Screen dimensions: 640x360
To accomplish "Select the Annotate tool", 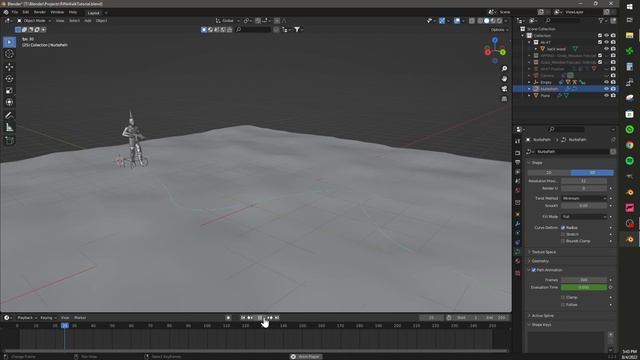I will pyautogui.click(x=9, y=116).
